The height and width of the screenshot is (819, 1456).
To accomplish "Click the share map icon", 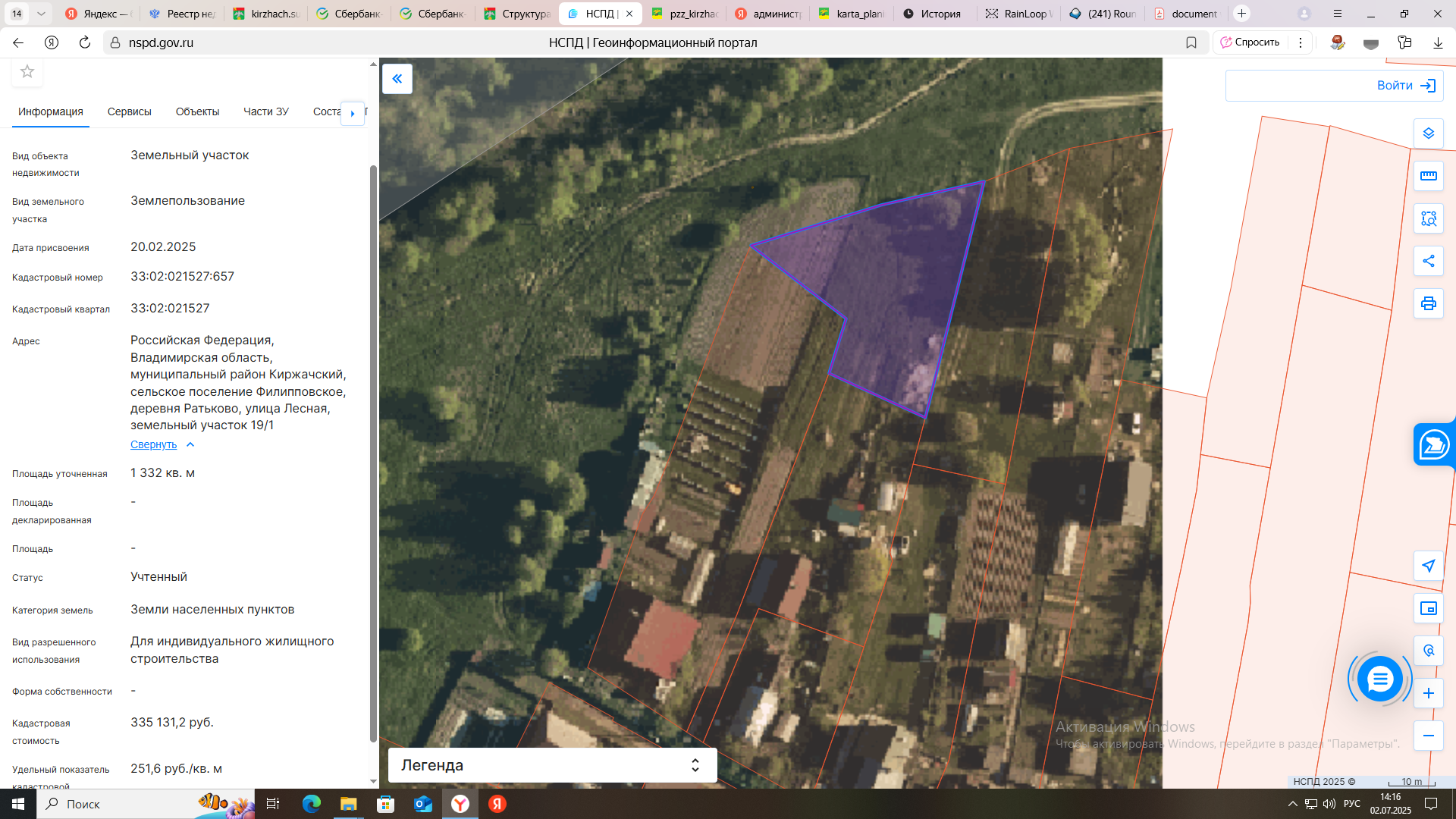I will coord(1428,261).
